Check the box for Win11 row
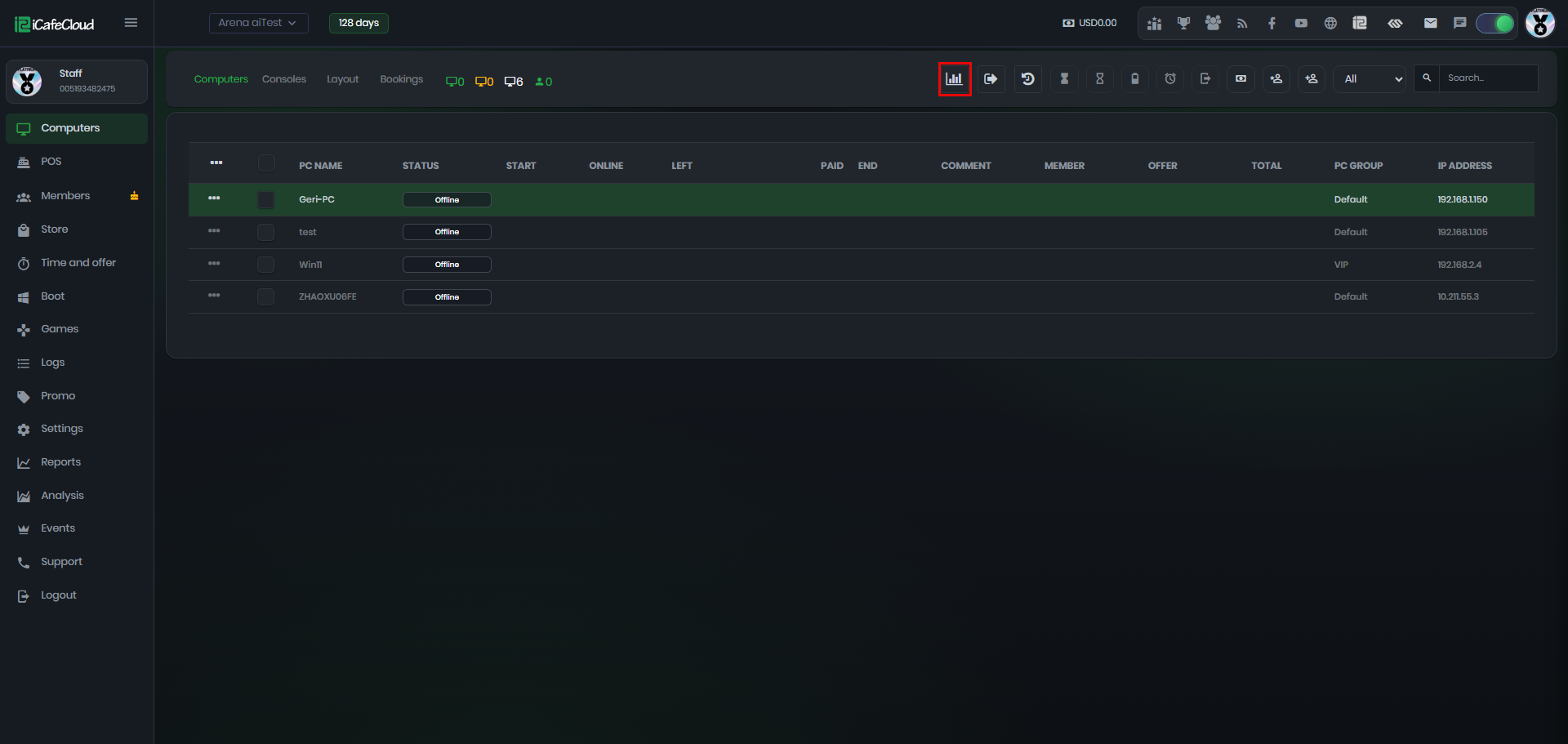The height and width of the screenshot is (744, 1568). [266, 265]
